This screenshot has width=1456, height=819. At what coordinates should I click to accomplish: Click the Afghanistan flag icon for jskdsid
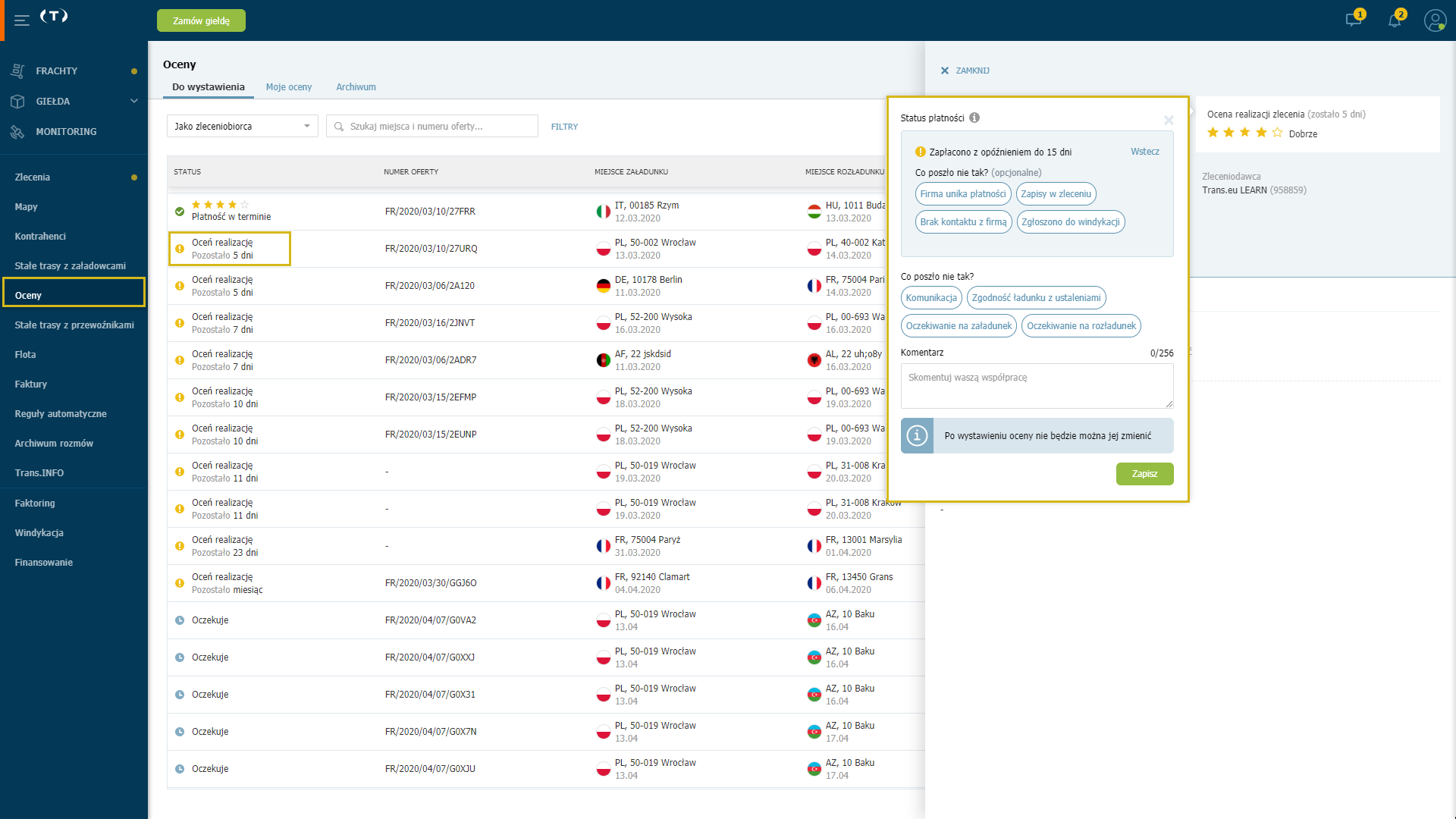604,360
